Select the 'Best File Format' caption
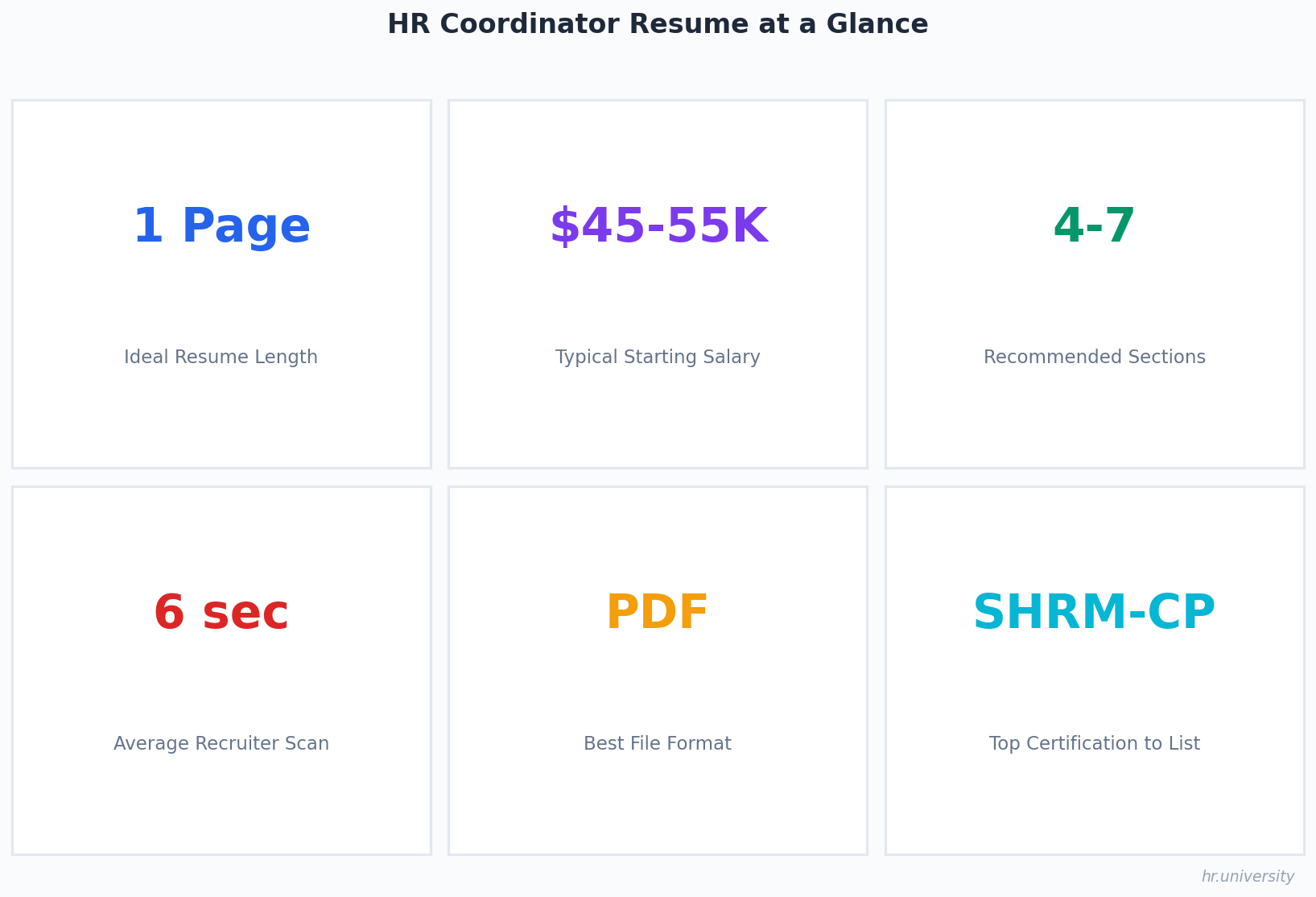 [658, 744]
